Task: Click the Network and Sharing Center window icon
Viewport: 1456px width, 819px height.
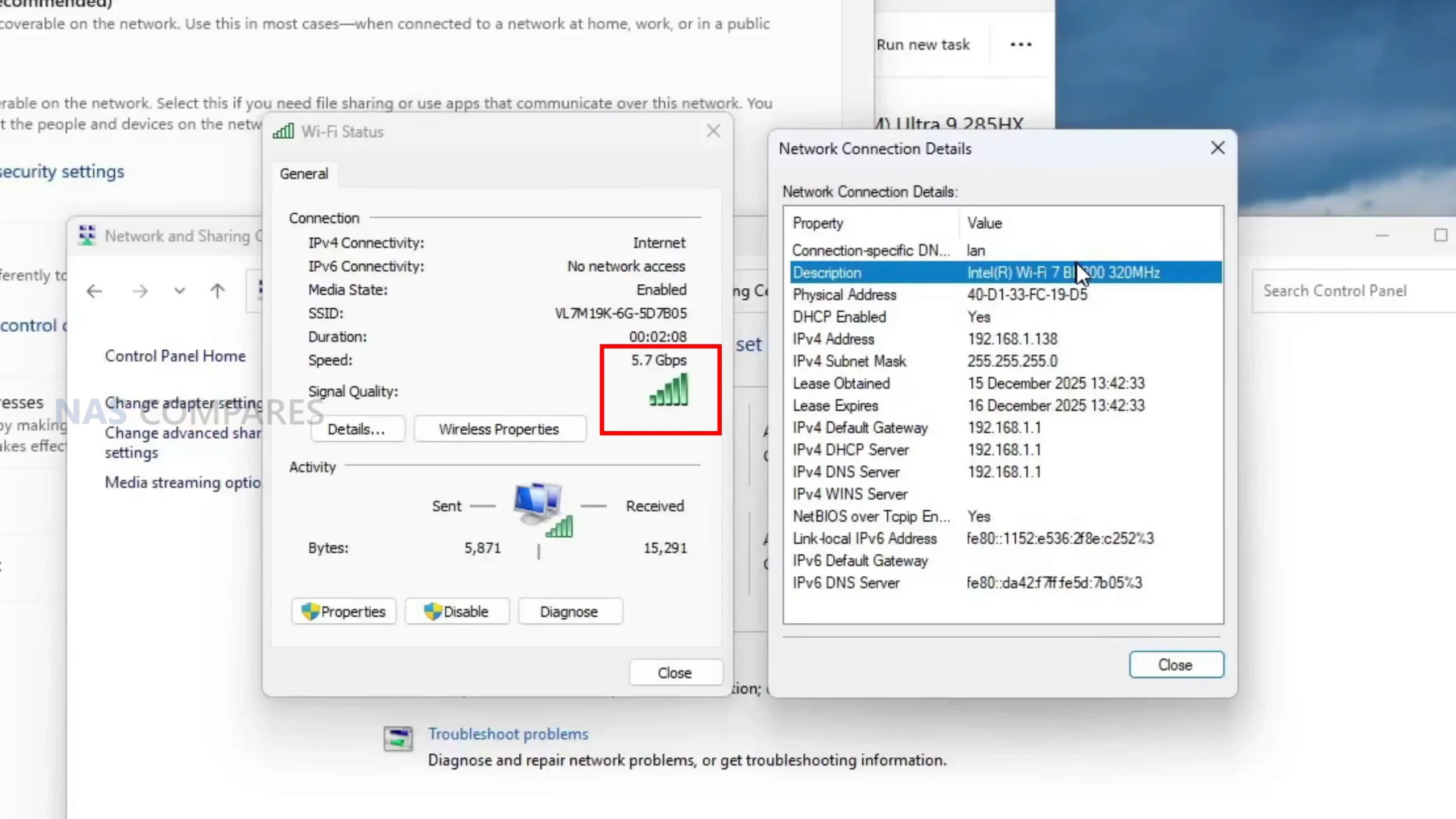Action: pyautogui.click(x=87, y=235)
